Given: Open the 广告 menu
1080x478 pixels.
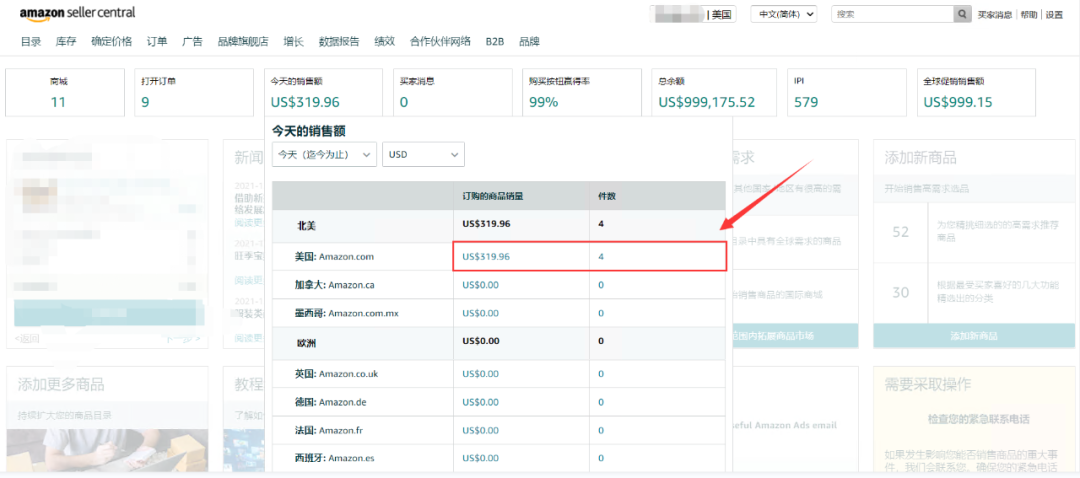Looking at the screenshot, I should point(192,42).
